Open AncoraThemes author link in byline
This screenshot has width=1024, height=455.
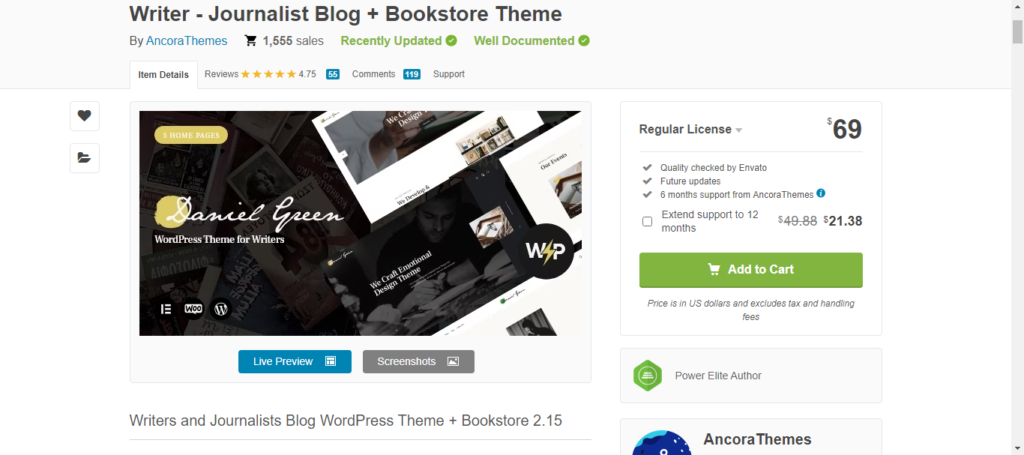pos(187,40)
